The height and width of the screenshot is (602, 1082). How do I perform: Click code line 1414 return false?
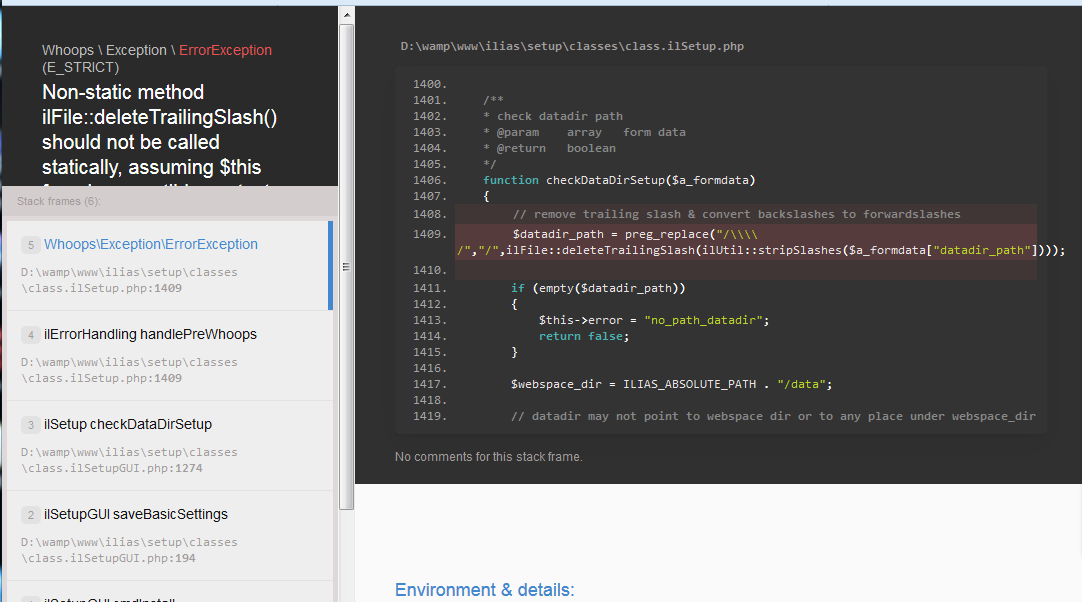coord(584,336)
